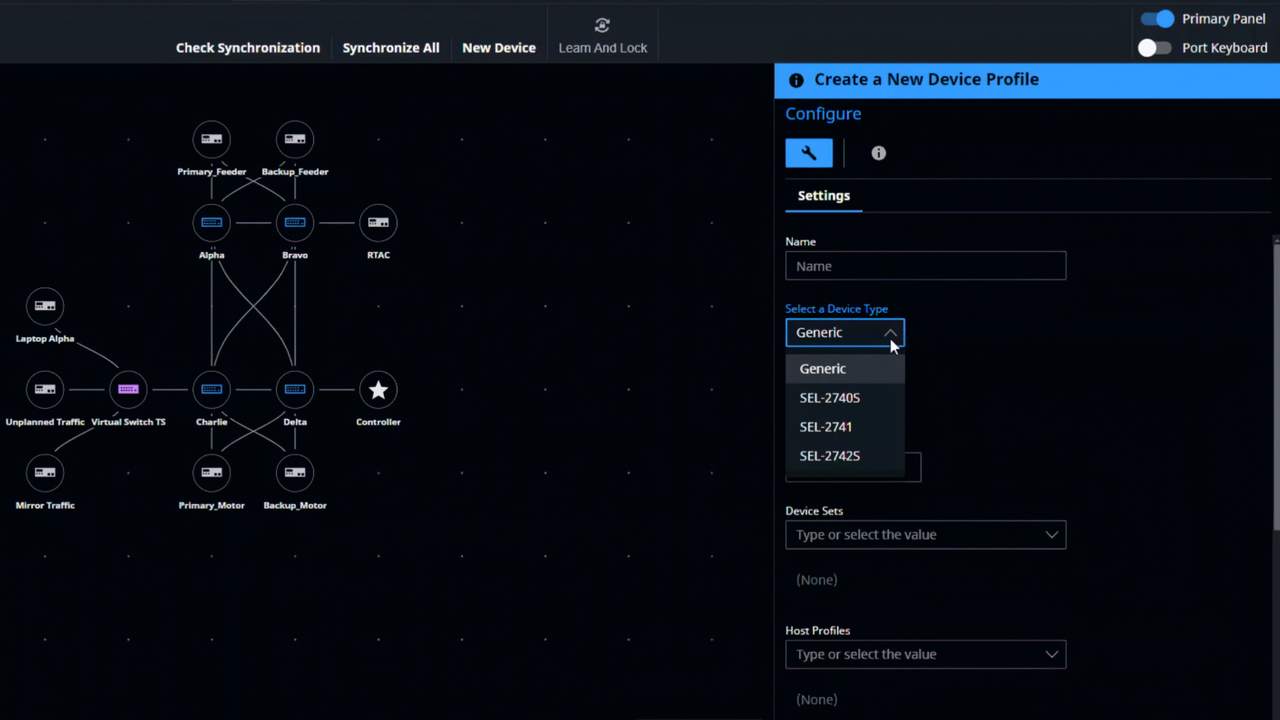
Task: Click the Controller star node icon
Action: [378, 390]
